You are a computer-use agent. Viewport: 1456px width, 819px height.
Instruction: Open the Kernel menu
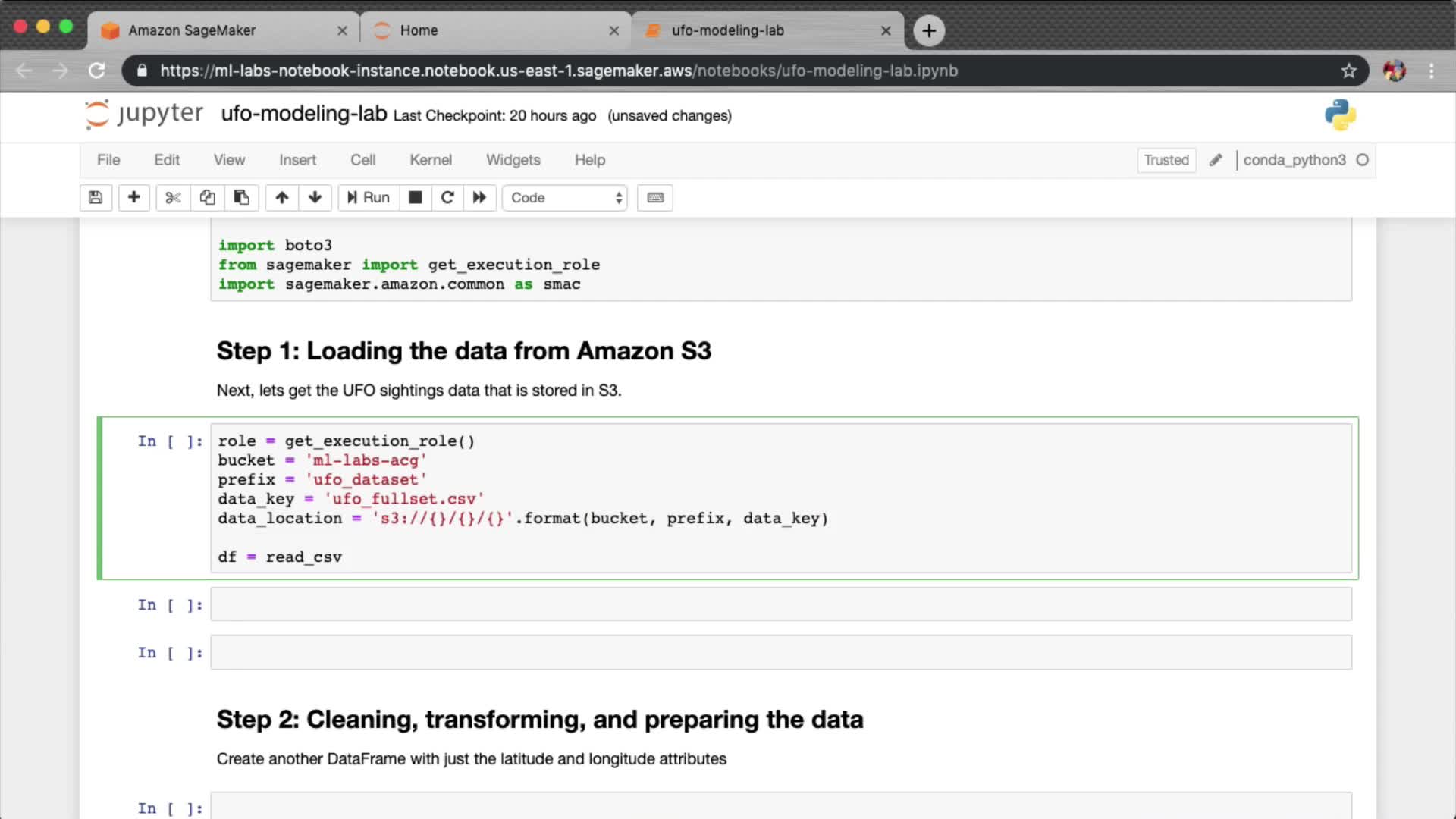[x=430, y=160]
